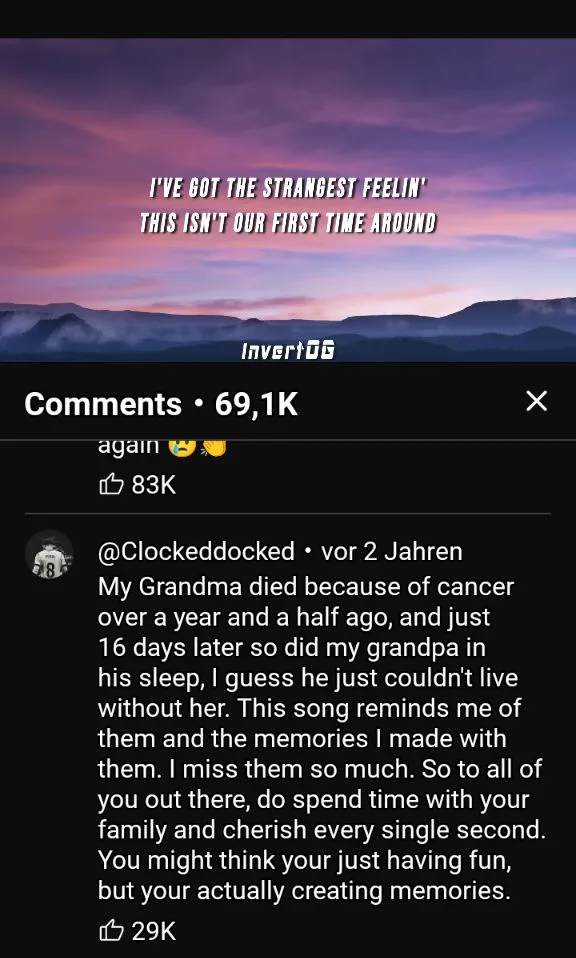Tap the InvertOG watermark in the video
The image size is (576, 958).
[x=288, y=351]
